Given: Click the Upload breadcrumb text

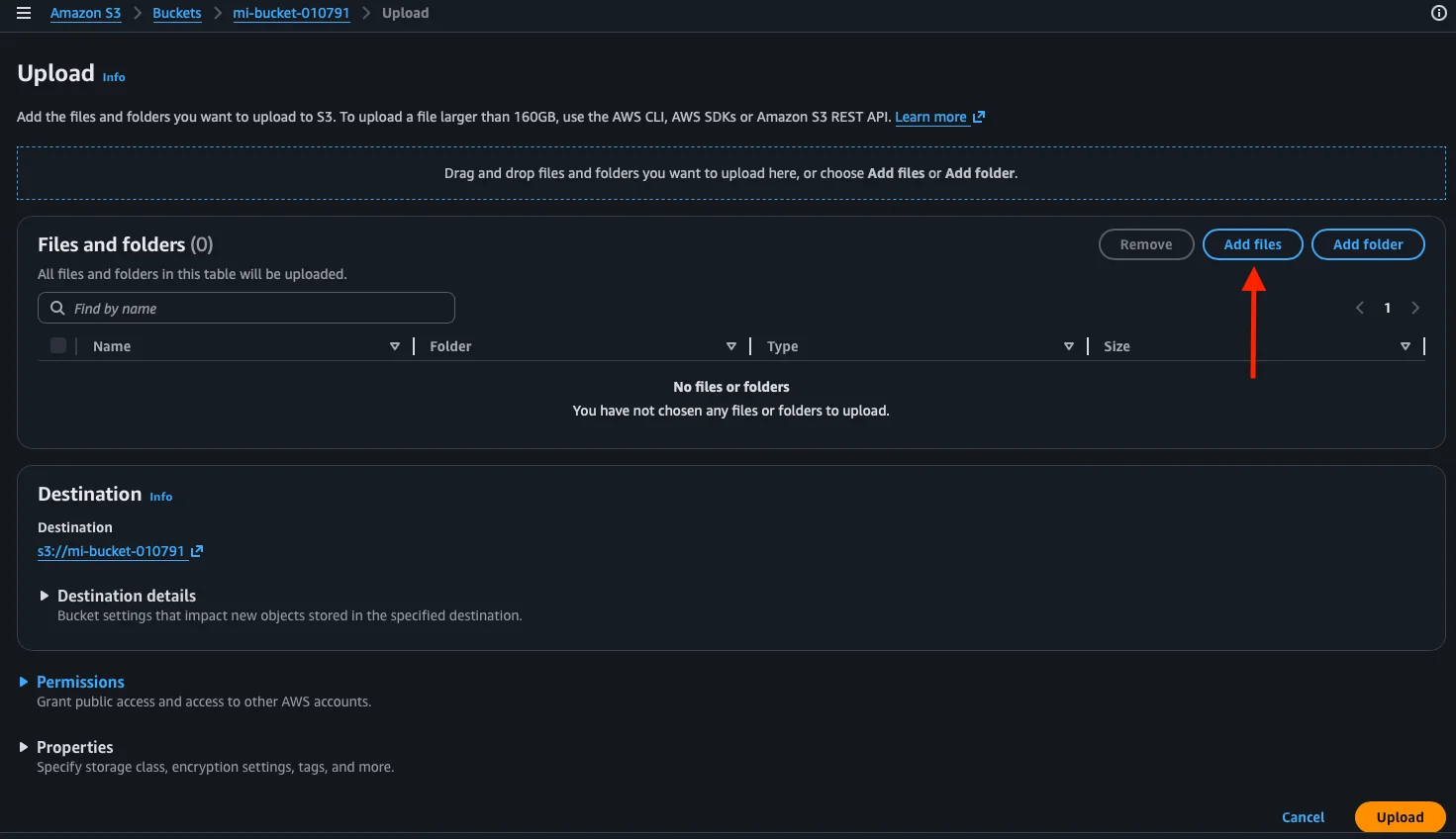Looking at the screenshot, I should click(406, 13).
